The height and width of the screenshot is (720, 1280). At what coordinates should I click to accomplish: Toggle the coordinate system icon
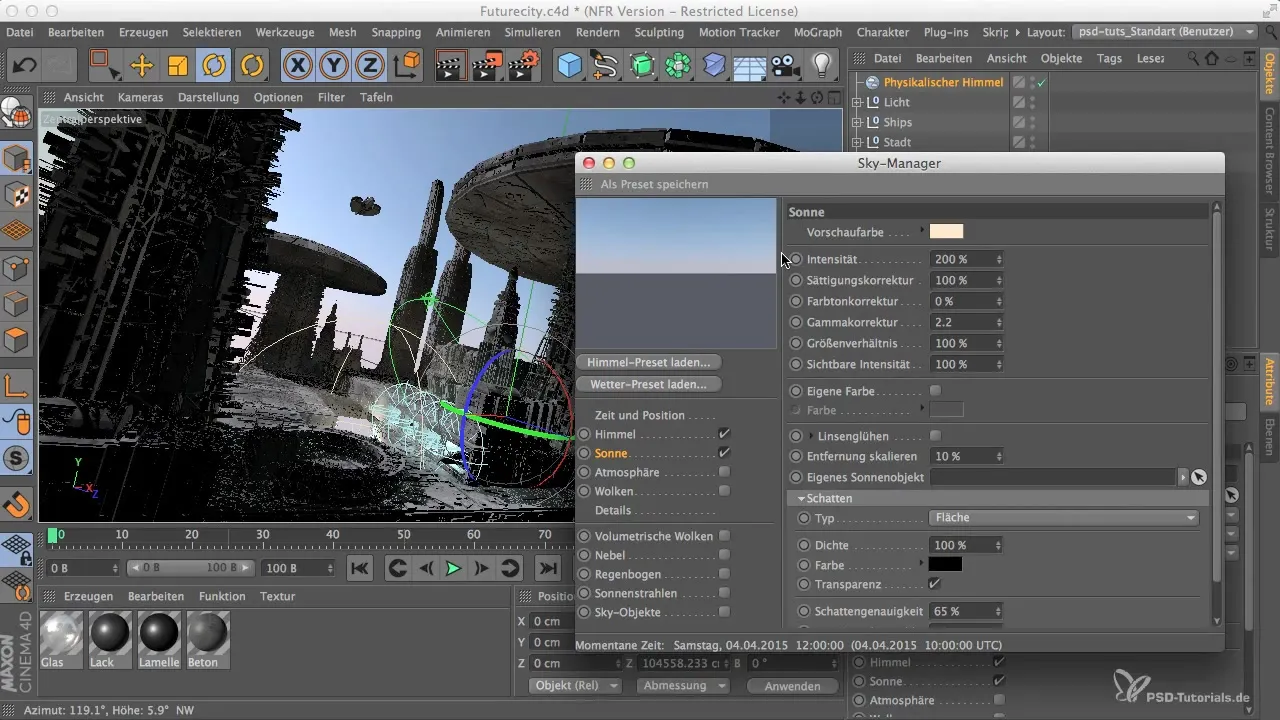pyautogui.click(x=408, y=66)
